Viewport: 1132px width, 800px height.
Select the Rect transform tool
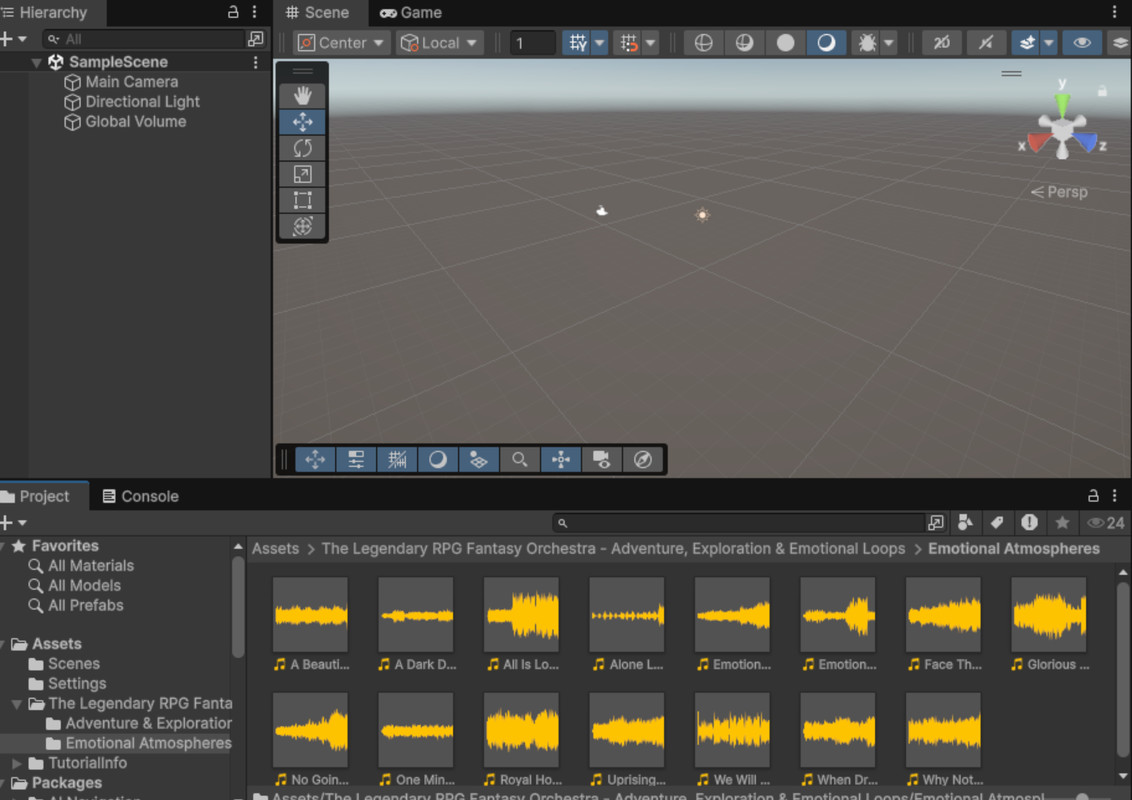(x=302, y=200)
